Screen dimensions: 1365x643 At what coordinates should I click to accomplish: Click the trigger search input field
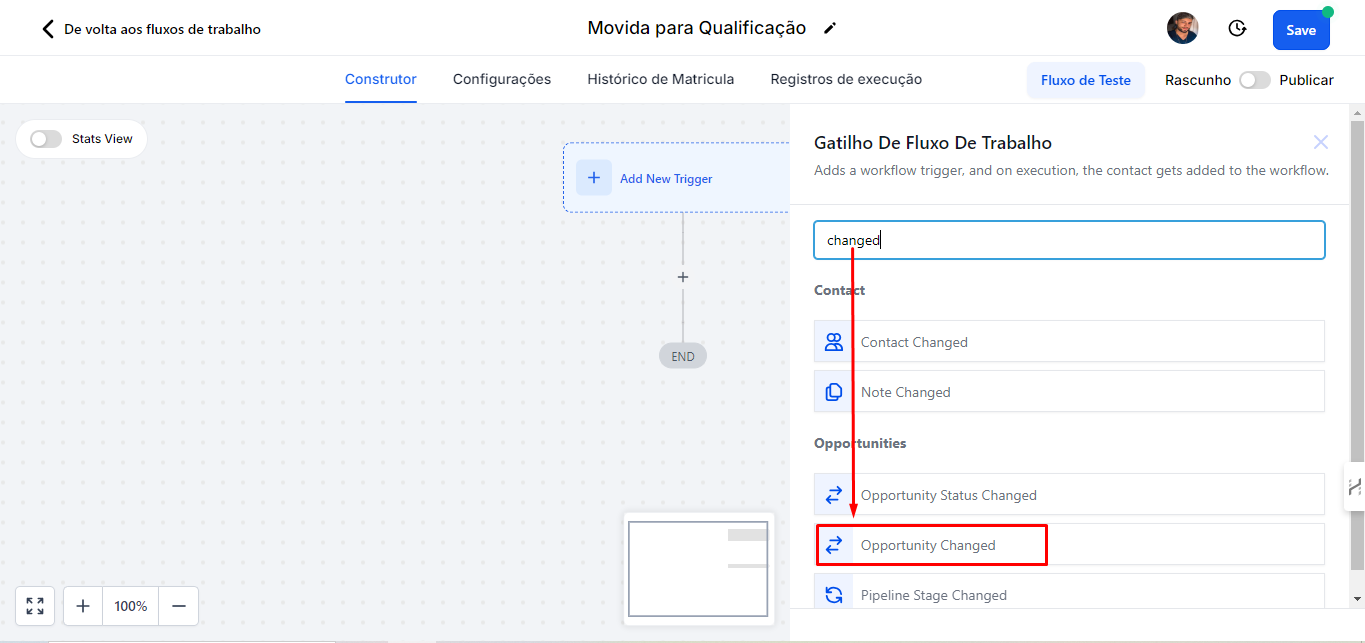pos(1068,240)
